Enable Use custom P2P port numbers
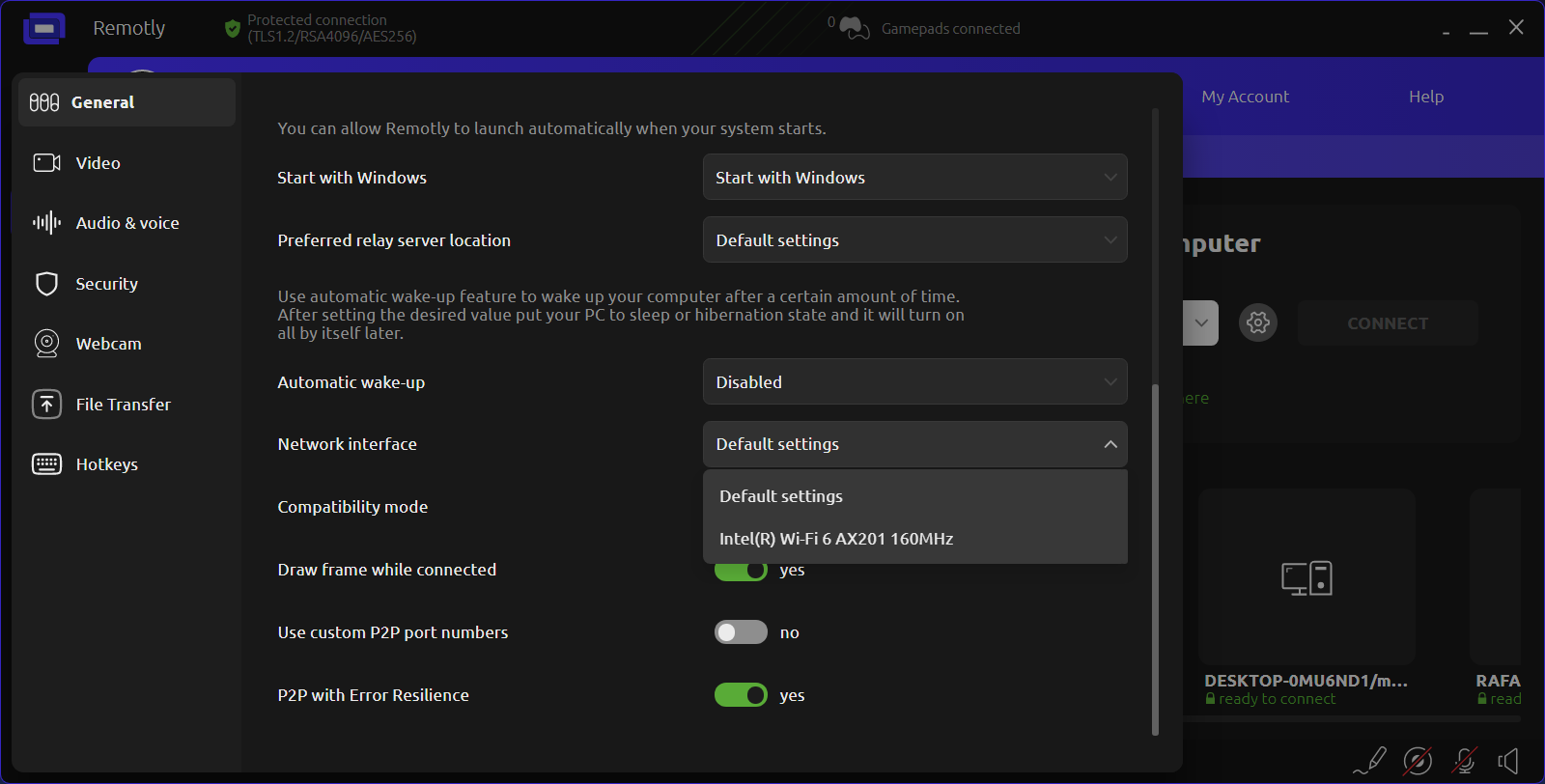Viewport: 1545px width, 784px height. (x=741, y=632)
